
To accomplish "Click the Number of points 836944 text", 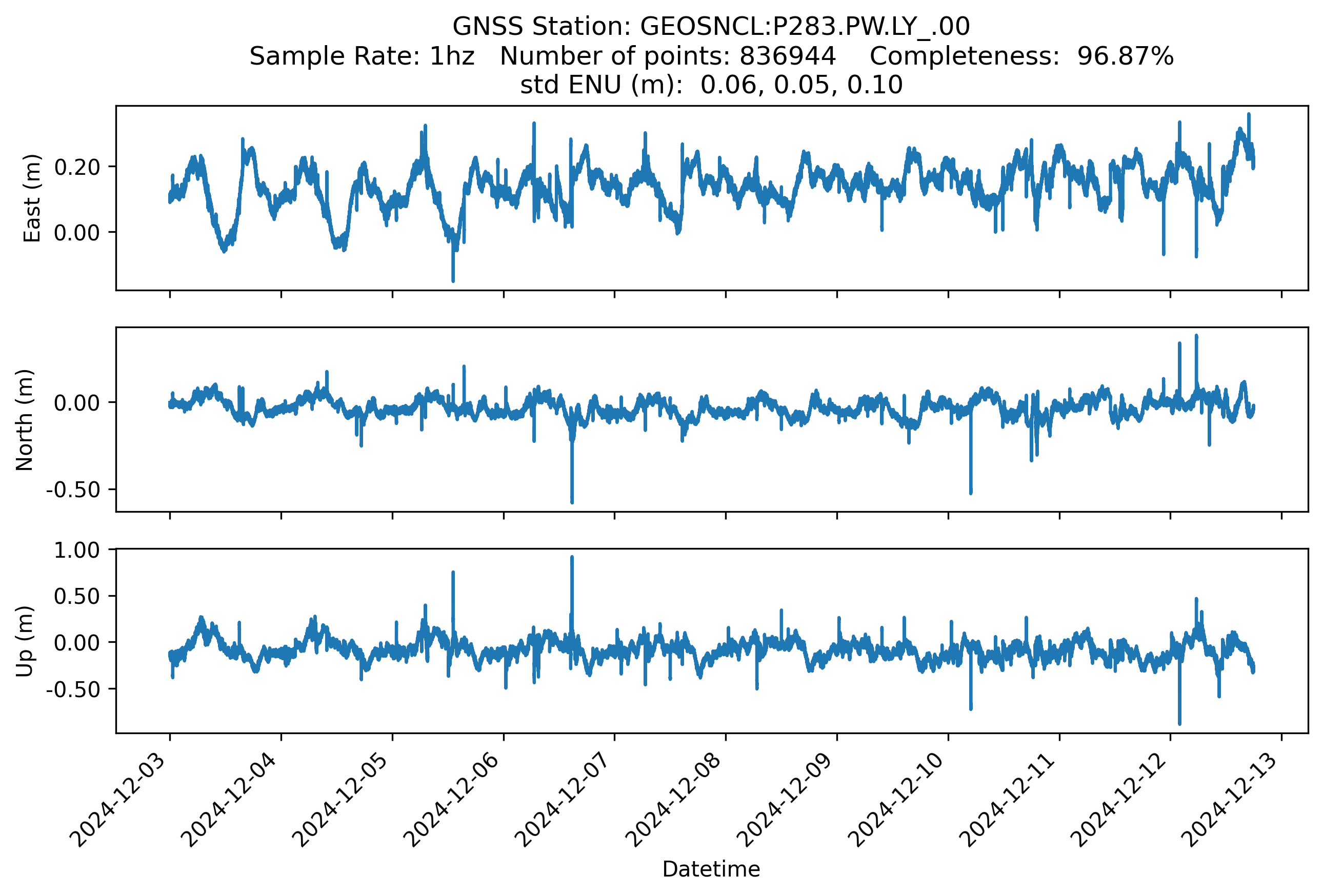I will point(668,56).
